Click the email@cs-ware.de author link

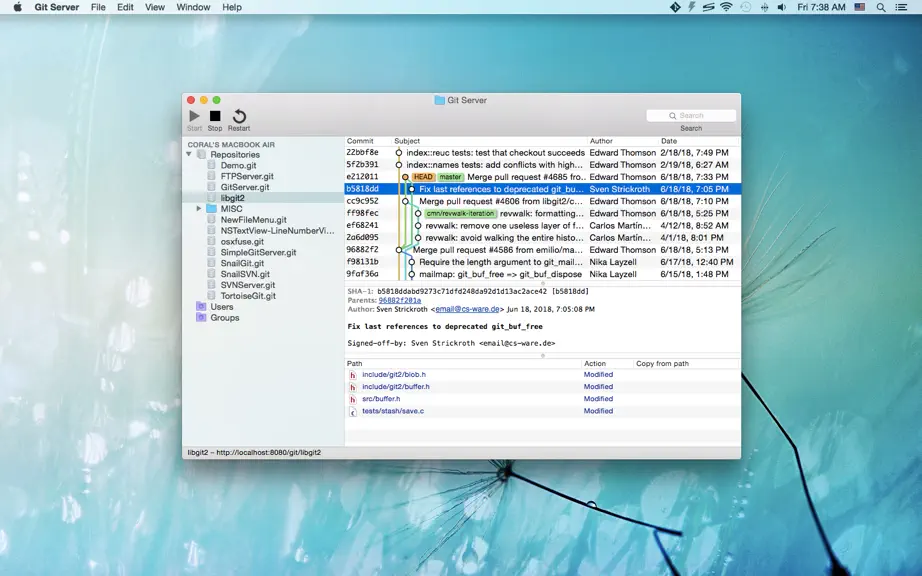pyautogui.click(x=467, y=309)
